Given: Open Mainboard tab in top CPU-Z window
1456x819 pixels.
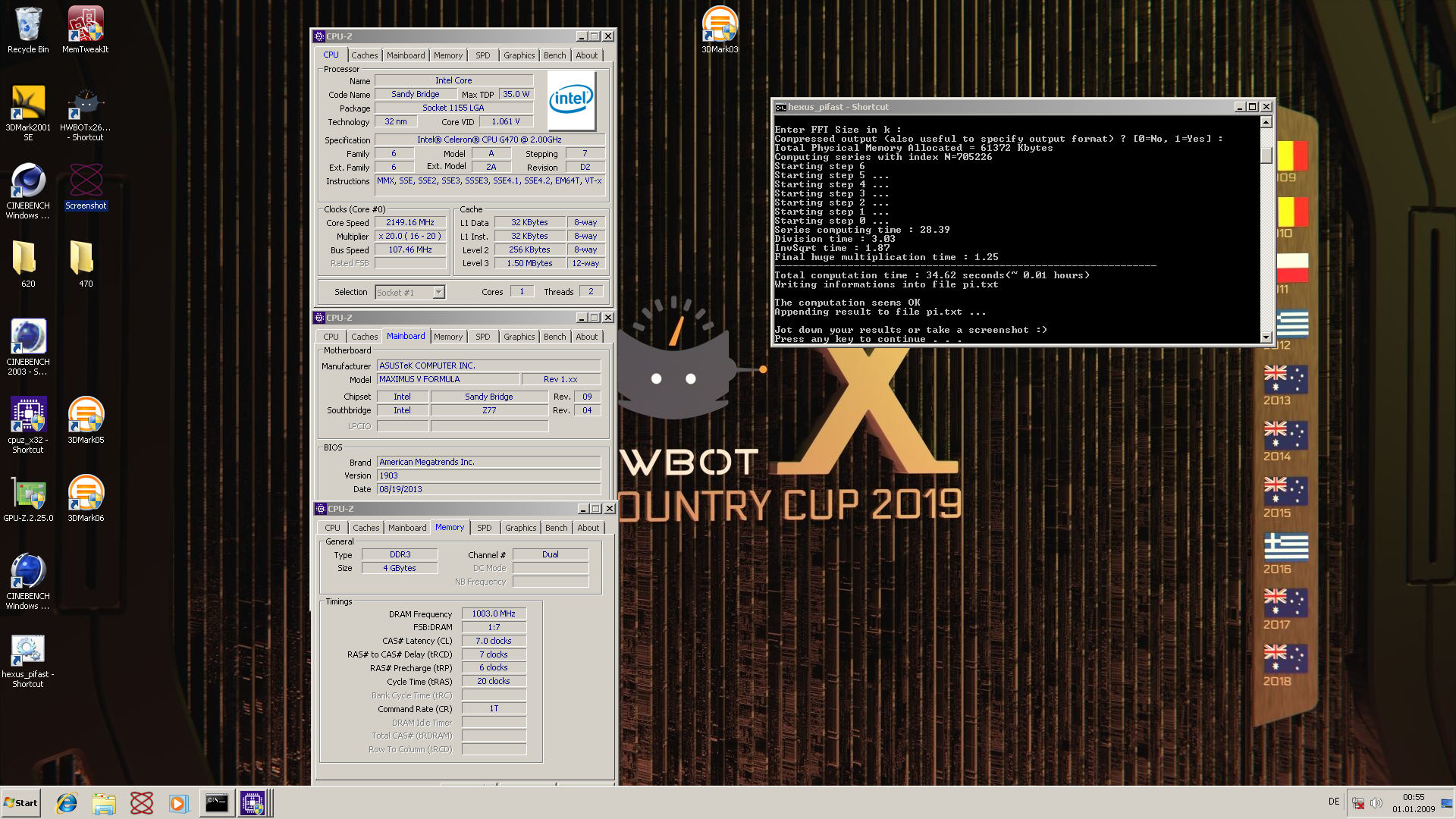Looking at the screenshot, I should 406,55.
